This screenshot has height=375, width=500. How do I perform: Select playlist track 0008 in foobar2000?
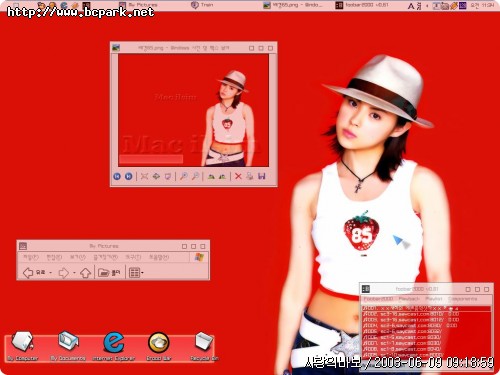point(427,349)
